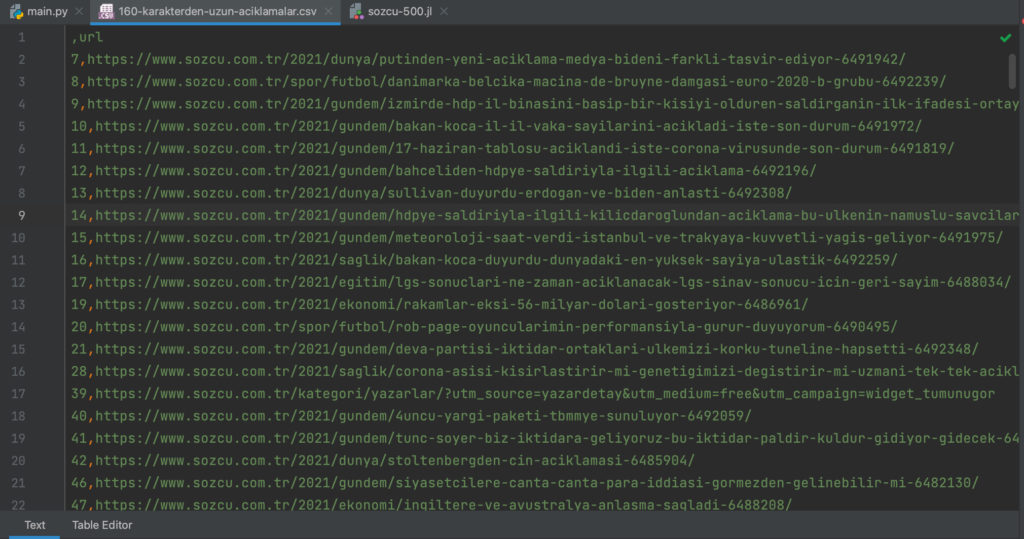Viewport: 1024px width, 539px height.
Task: Open the sozcu-500.jl tab
Action: click(399, 11)
